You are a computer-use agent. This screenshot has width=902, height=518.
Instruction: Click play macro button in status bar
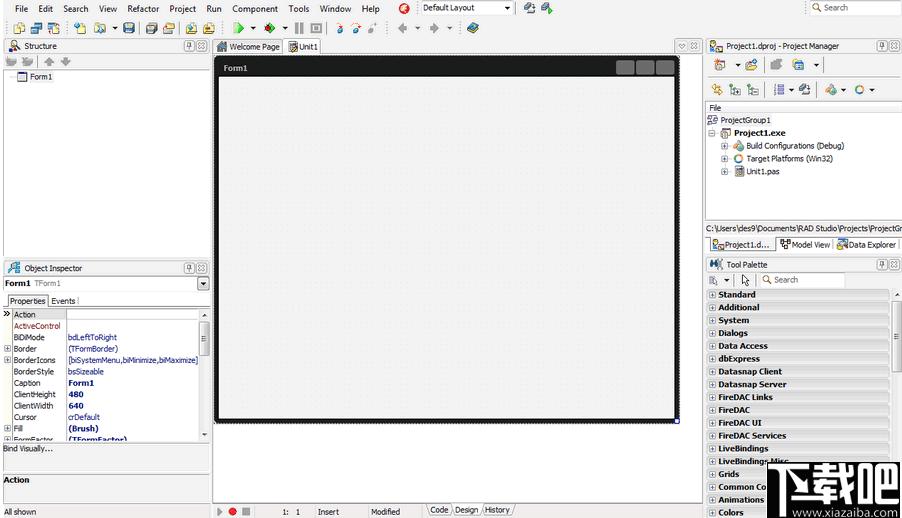[x=219, y=511]
